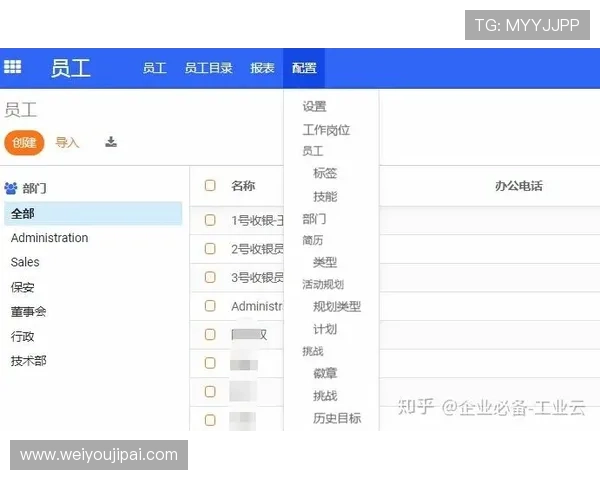Image resolution: width=600 pixels, height=480 pixels.
Task: Select 全部 in department list
Action: click(x=93, y=214)
